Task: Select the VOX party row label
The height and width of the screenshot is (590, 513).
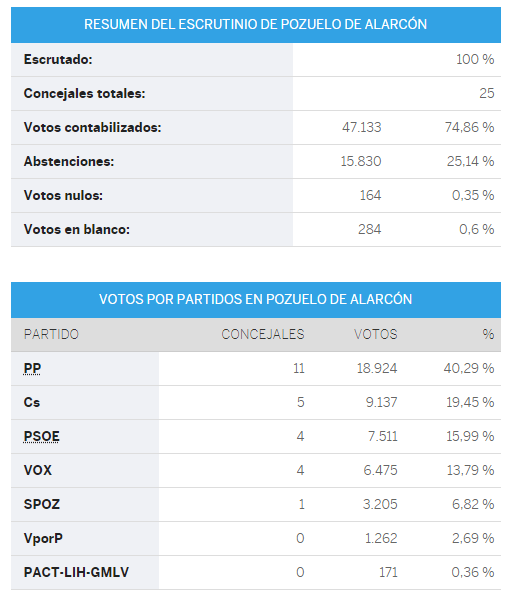Action: [x=38, y=470]
